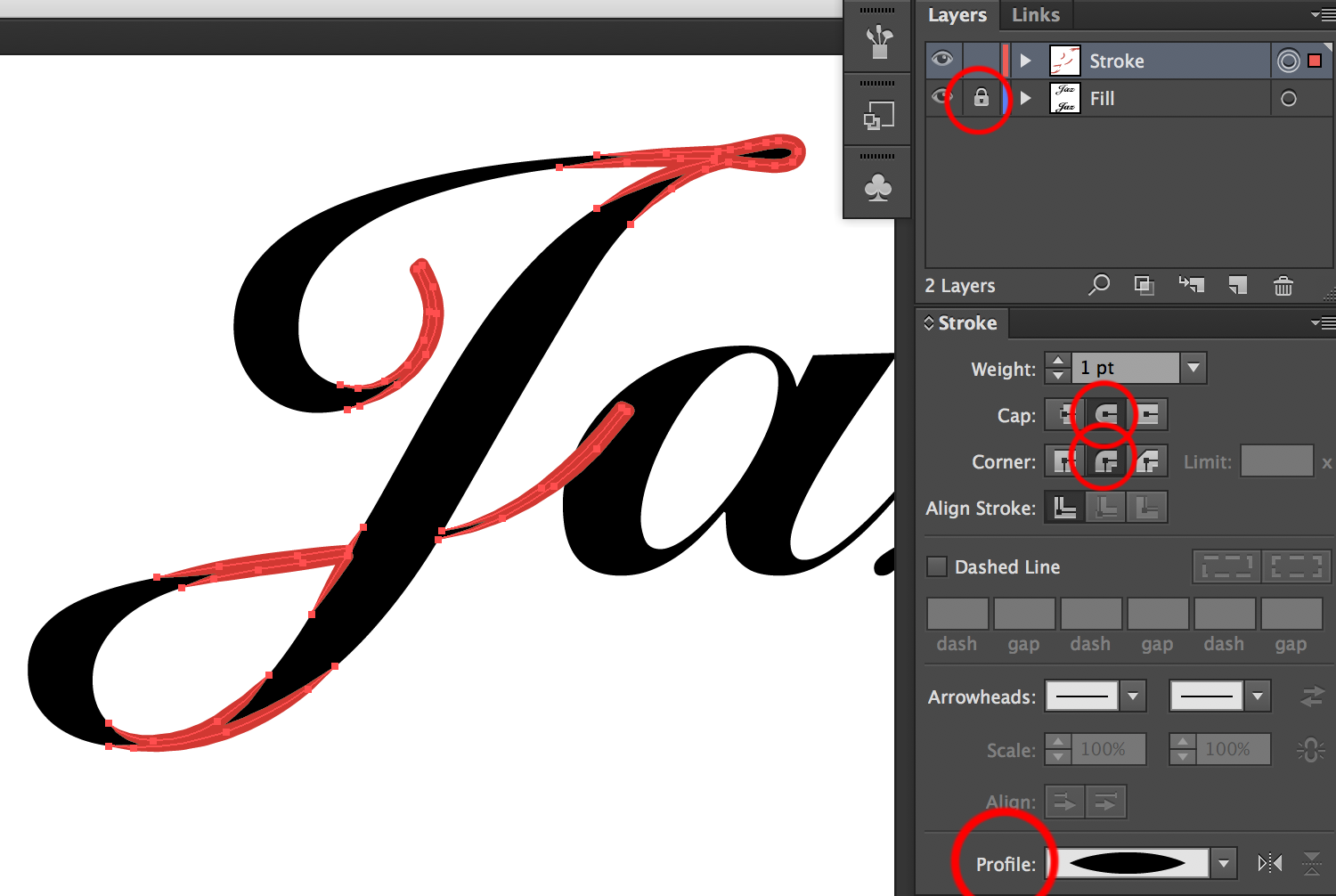1336x896 pixels.
Task: Enable the Dashed Line checkbox
Action: pyautogui.click(x=937, y=566)
